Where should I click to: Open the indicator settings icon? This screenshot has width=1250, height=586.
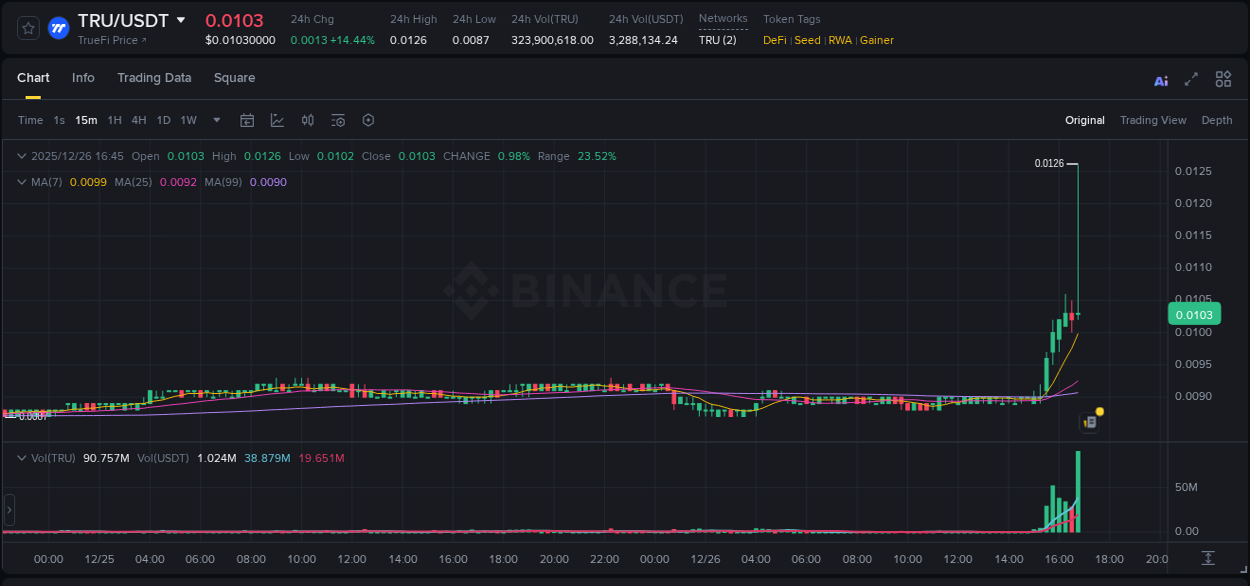338,120
